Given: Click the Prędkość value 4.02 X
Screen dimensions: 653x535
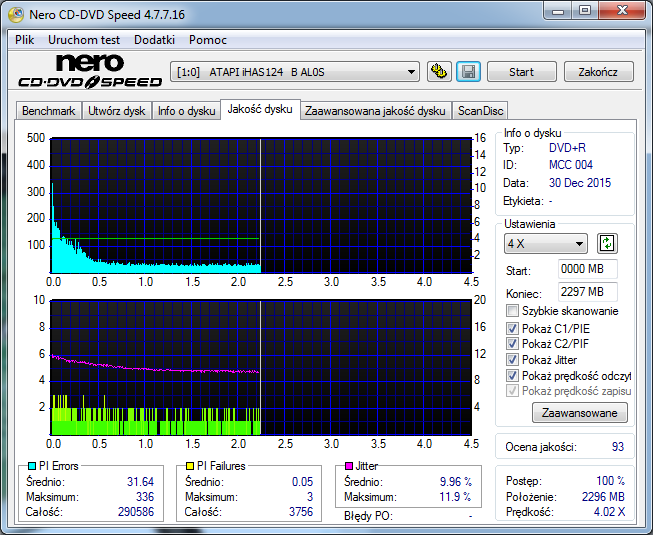Looking at the screenshot, I should (609, 512).
